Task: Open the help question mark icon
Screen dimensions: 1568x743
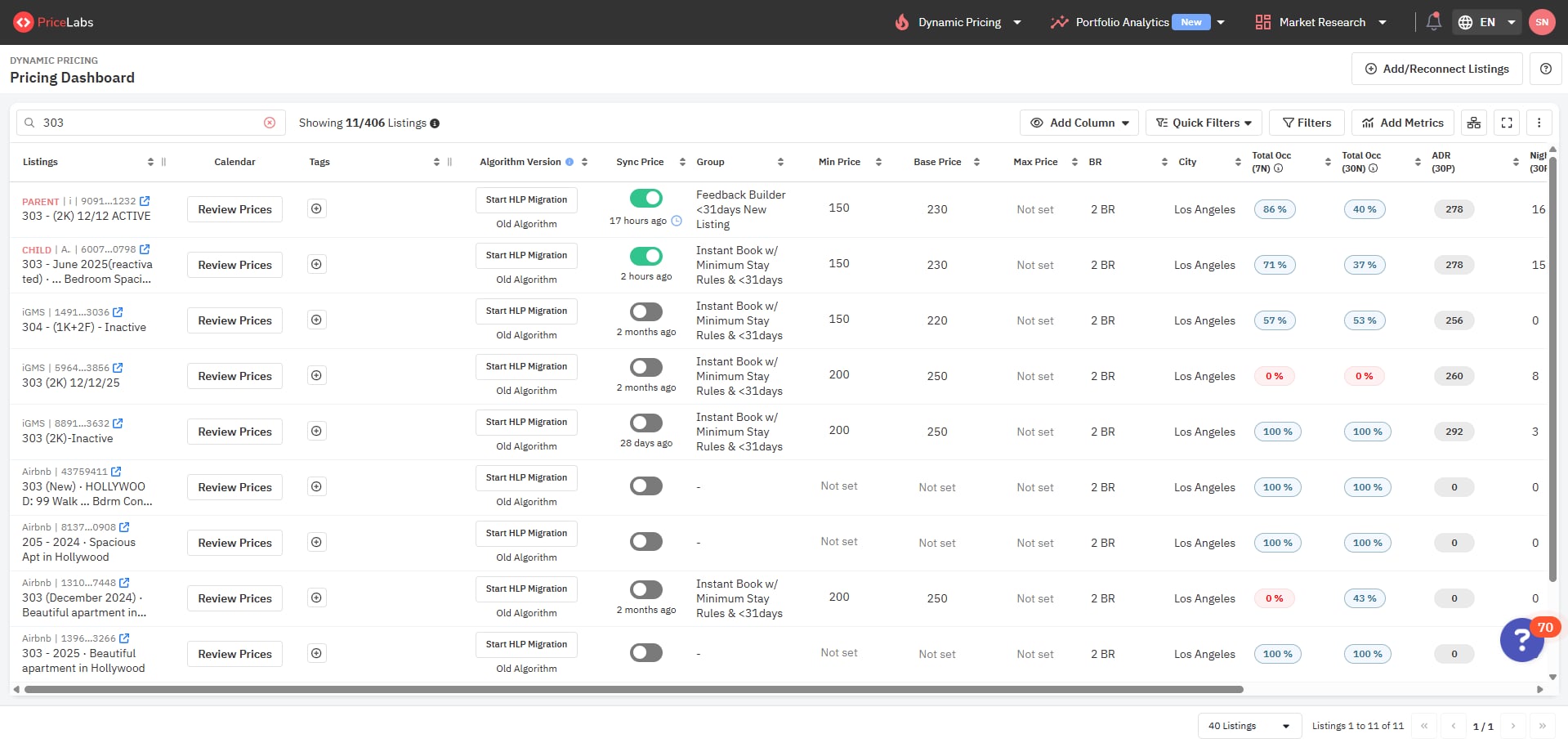Action: click(x=1545, y=69)
